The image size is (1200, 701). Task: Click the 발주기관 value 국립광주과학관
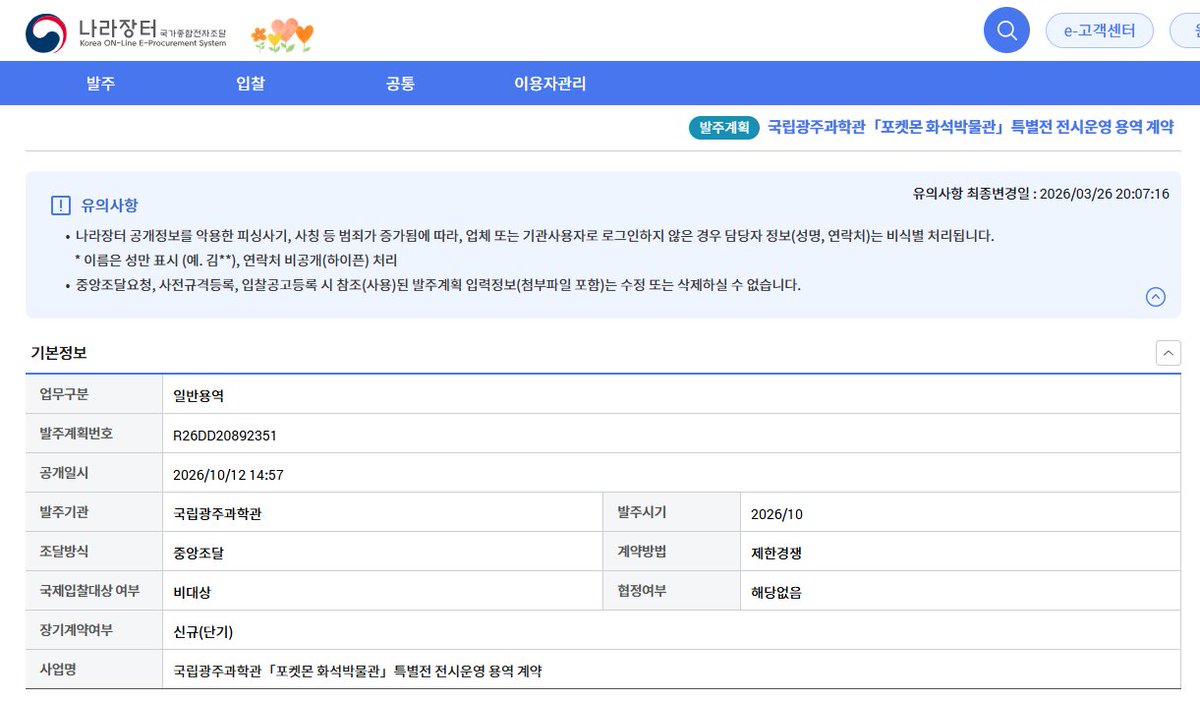click(218, 514)
